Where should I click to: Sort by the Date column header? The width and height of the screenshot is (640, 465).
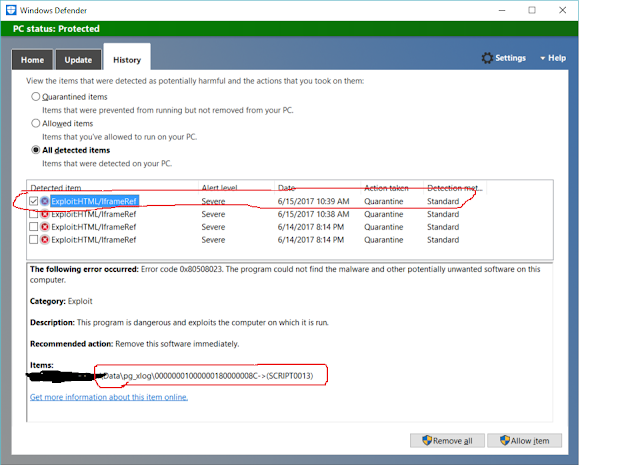[x=318, y=187]
